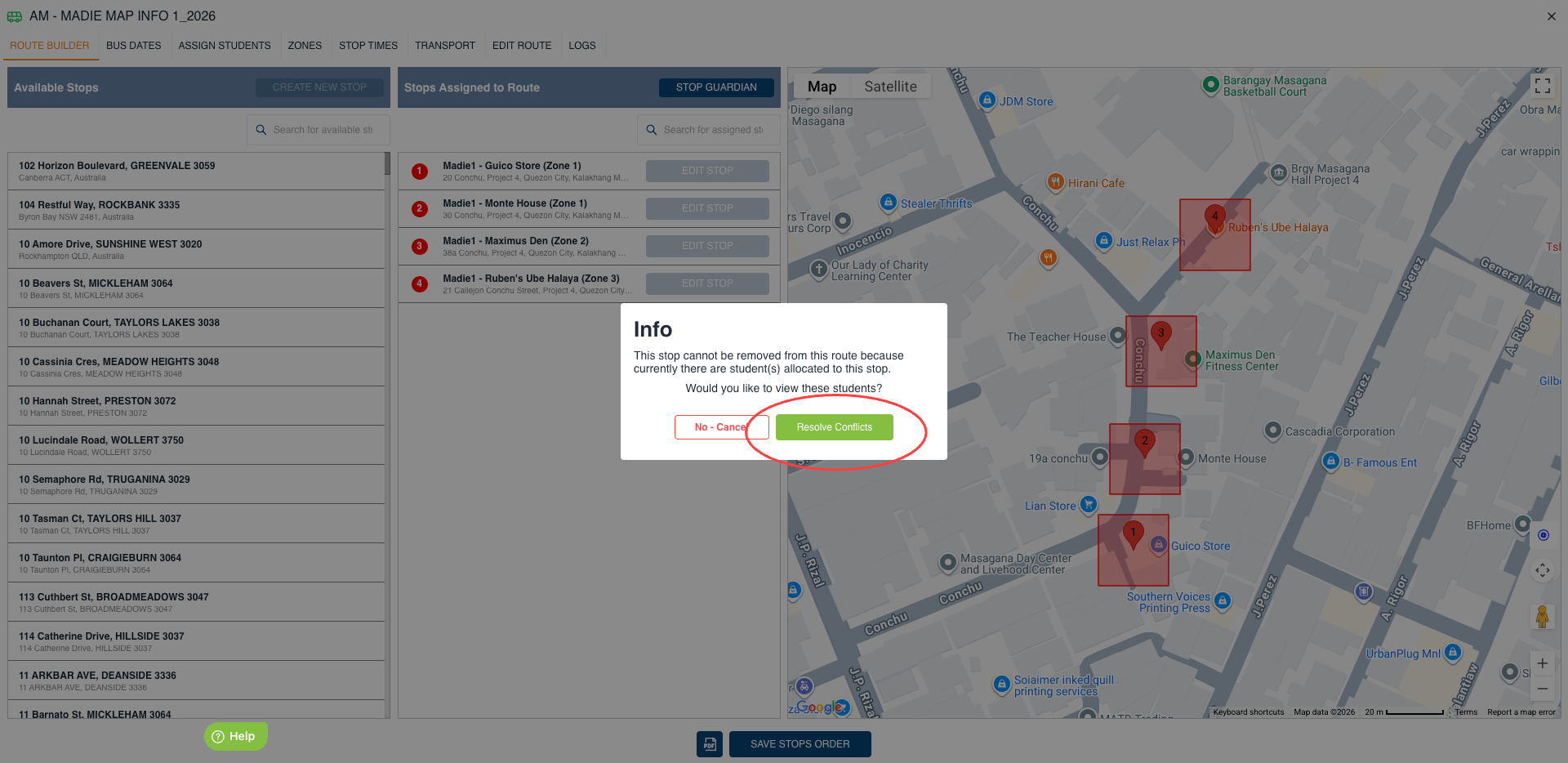Click red stop number 1 badge in list

(420, 172)
